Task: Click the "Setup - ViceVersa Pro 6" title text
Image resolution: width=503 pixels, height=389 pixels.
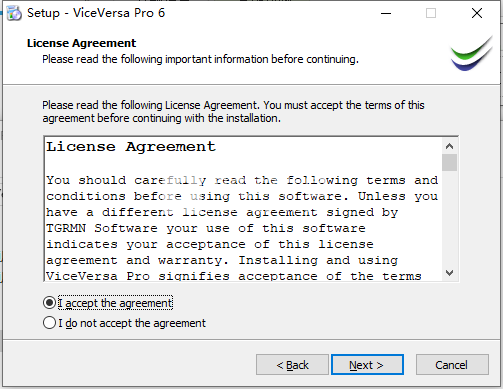Action: (x=96, y=13)
